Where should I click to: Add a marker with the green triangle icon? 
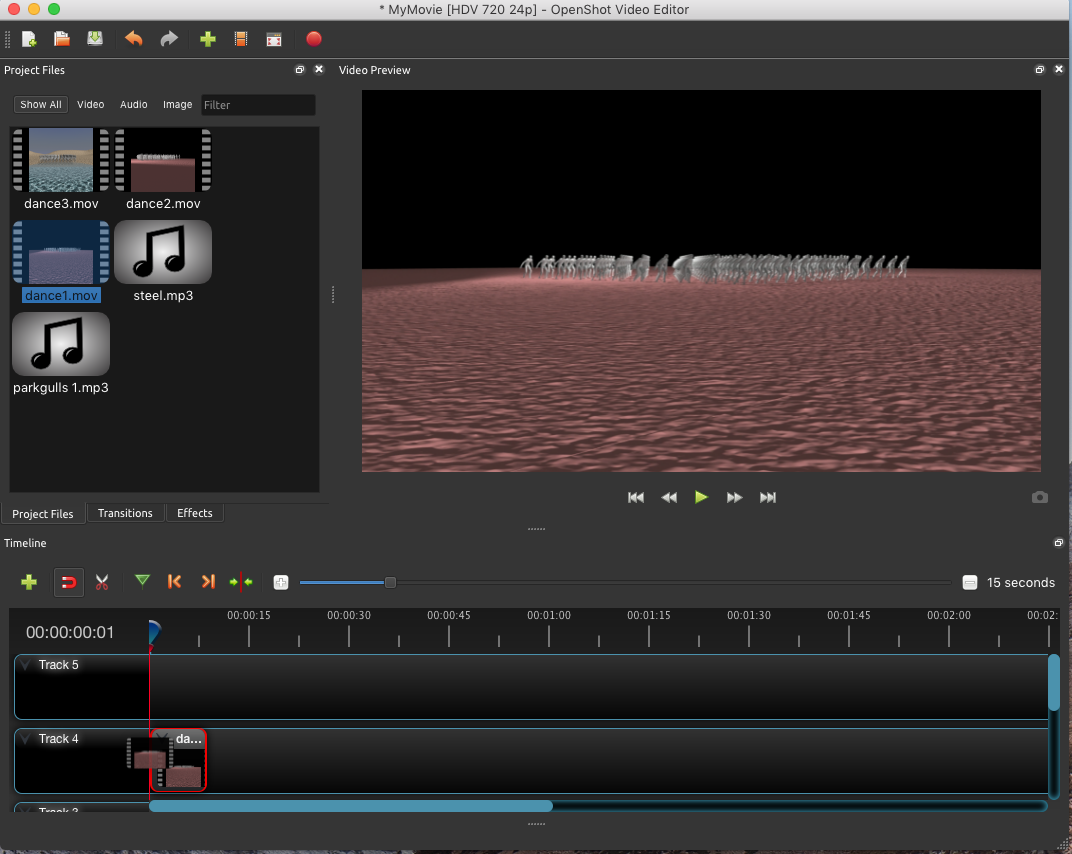[142, 582]
